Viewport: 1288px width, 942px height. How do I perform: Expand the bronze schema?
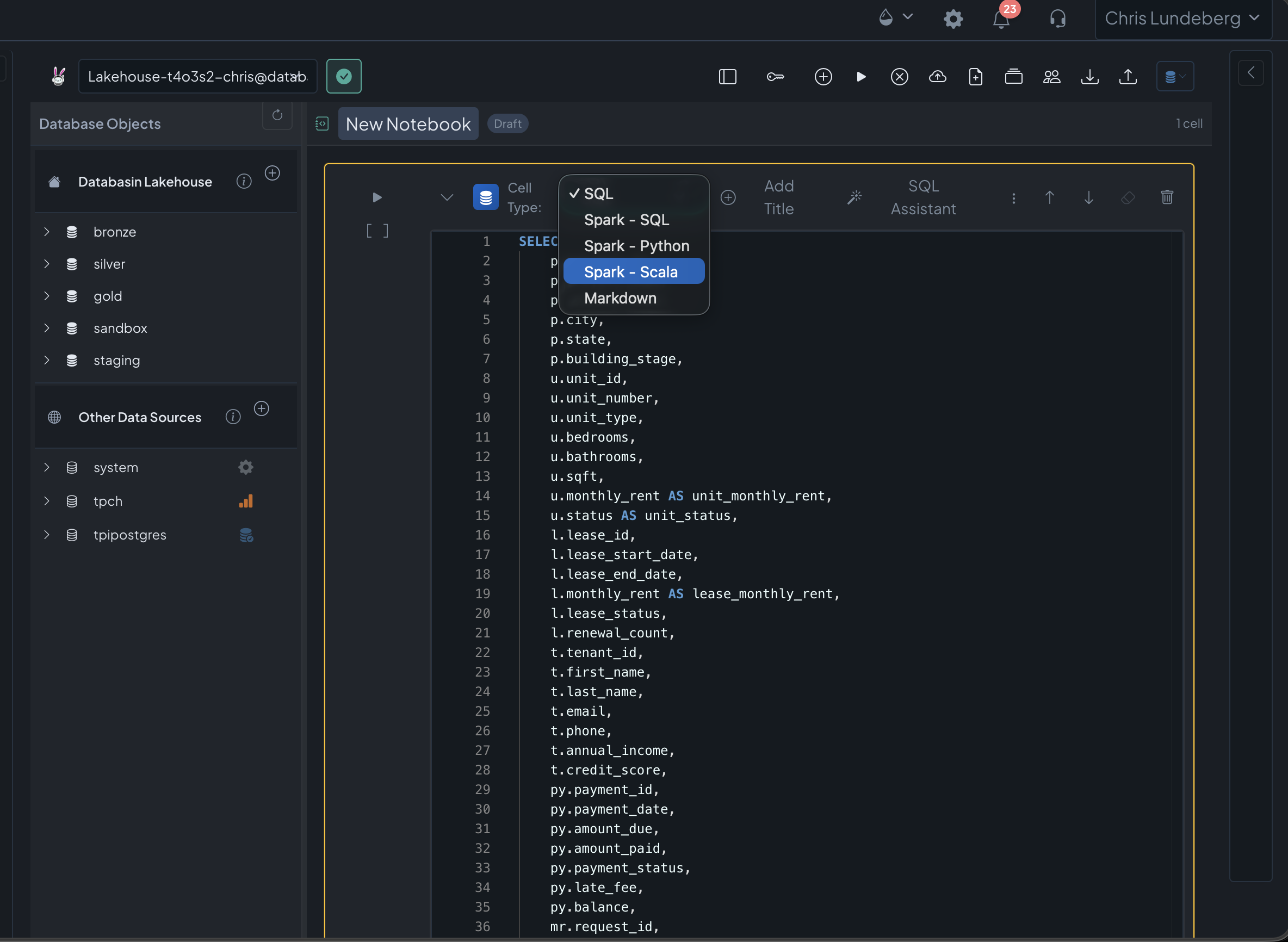[x=47, y=232]
